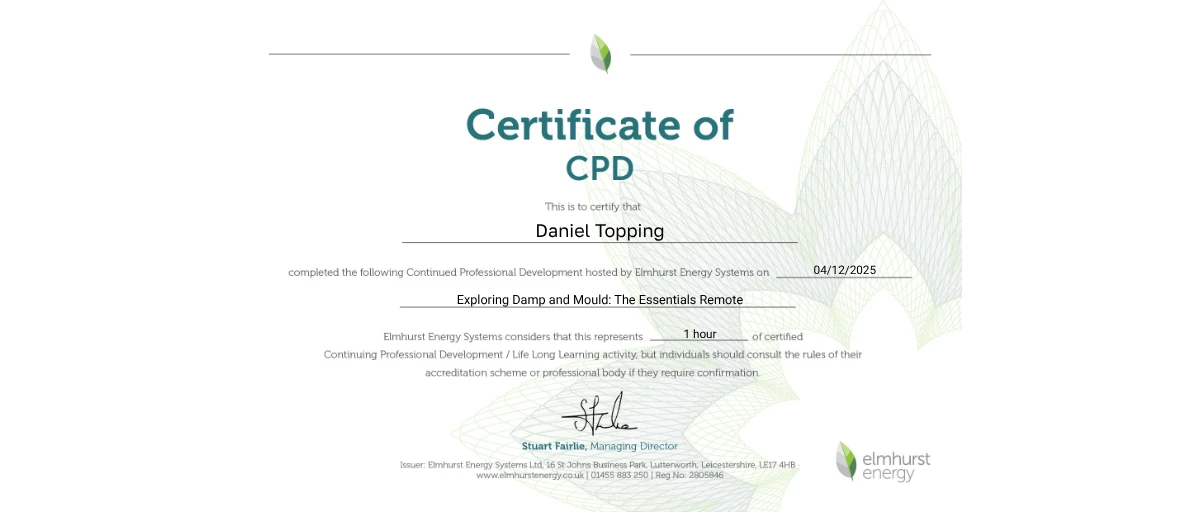Click the 'CPD' heading text
This screenshot has width=1200, height=512.
(x=600, y=168)
